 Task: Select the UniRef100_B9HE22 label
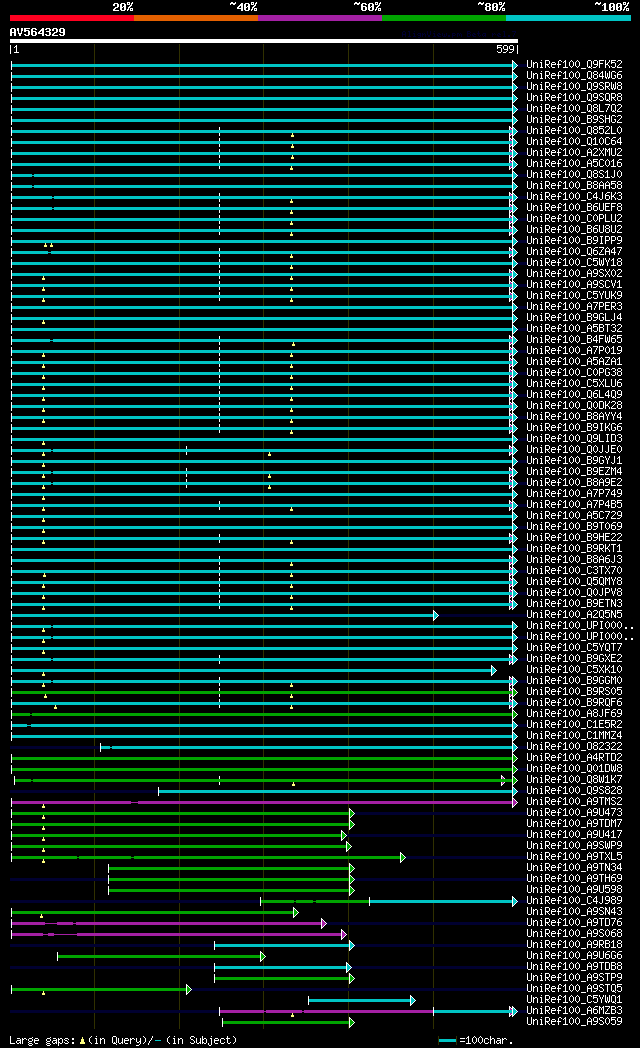[574, 537]
